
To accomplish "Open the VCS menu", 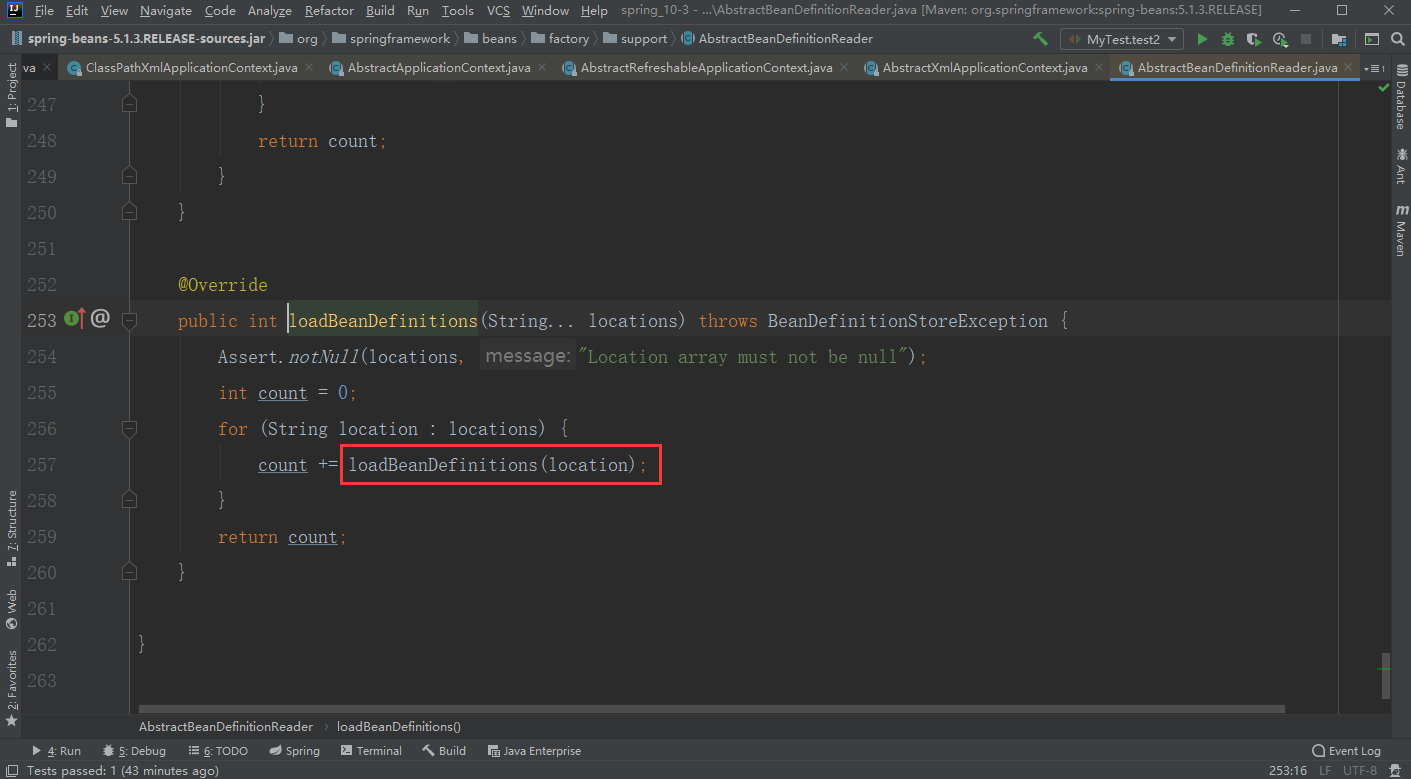I will pos(498,10).
